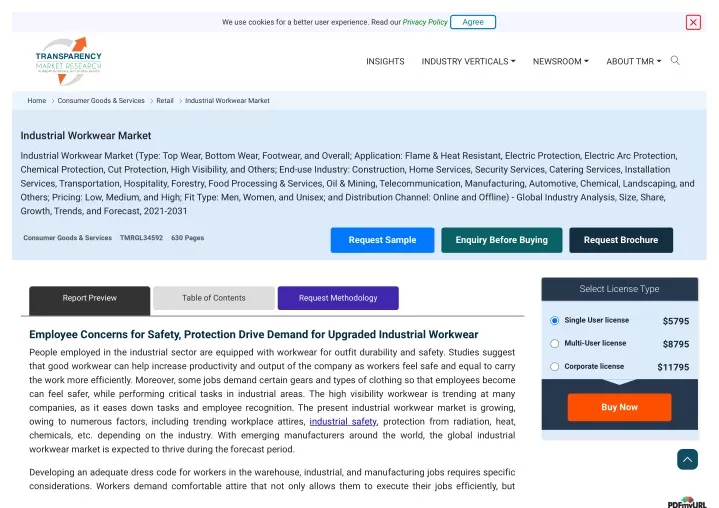
Task: Click the Request Sample button
Action: point(382,240)
